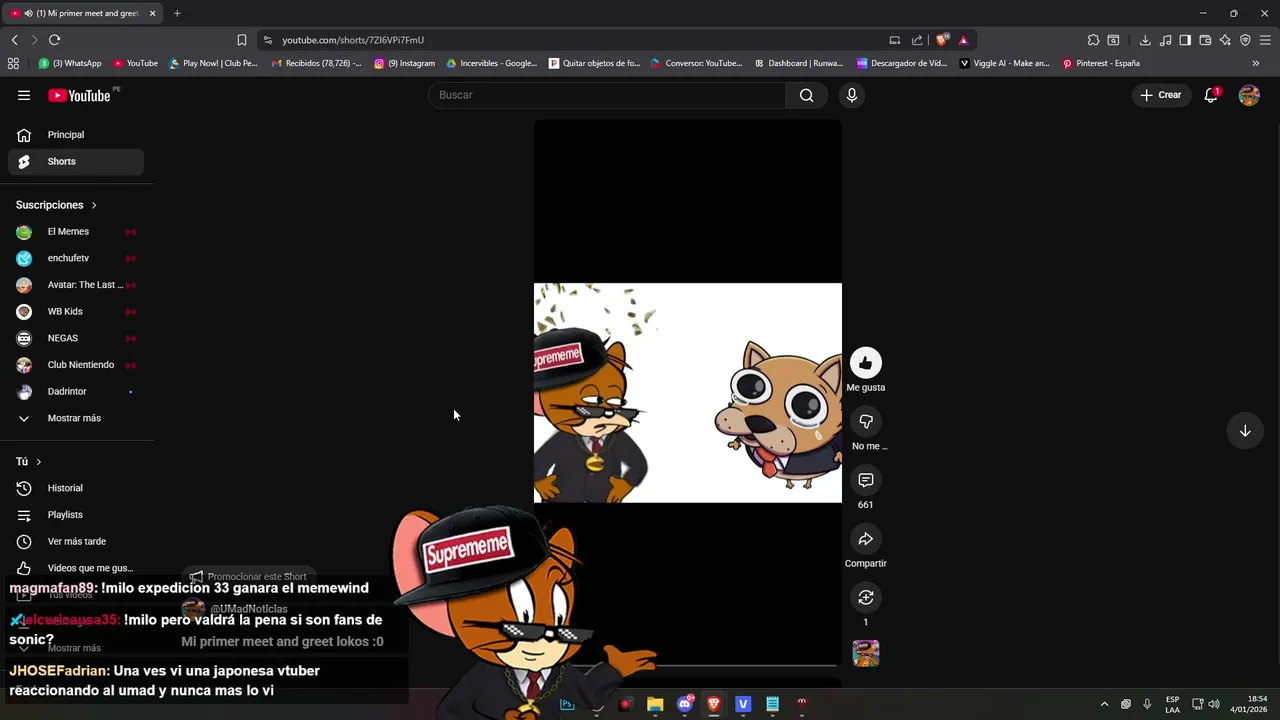Open the Brave main menu
The image size is (1280, 720).
pyautogui.click(x=1265, y=40)
